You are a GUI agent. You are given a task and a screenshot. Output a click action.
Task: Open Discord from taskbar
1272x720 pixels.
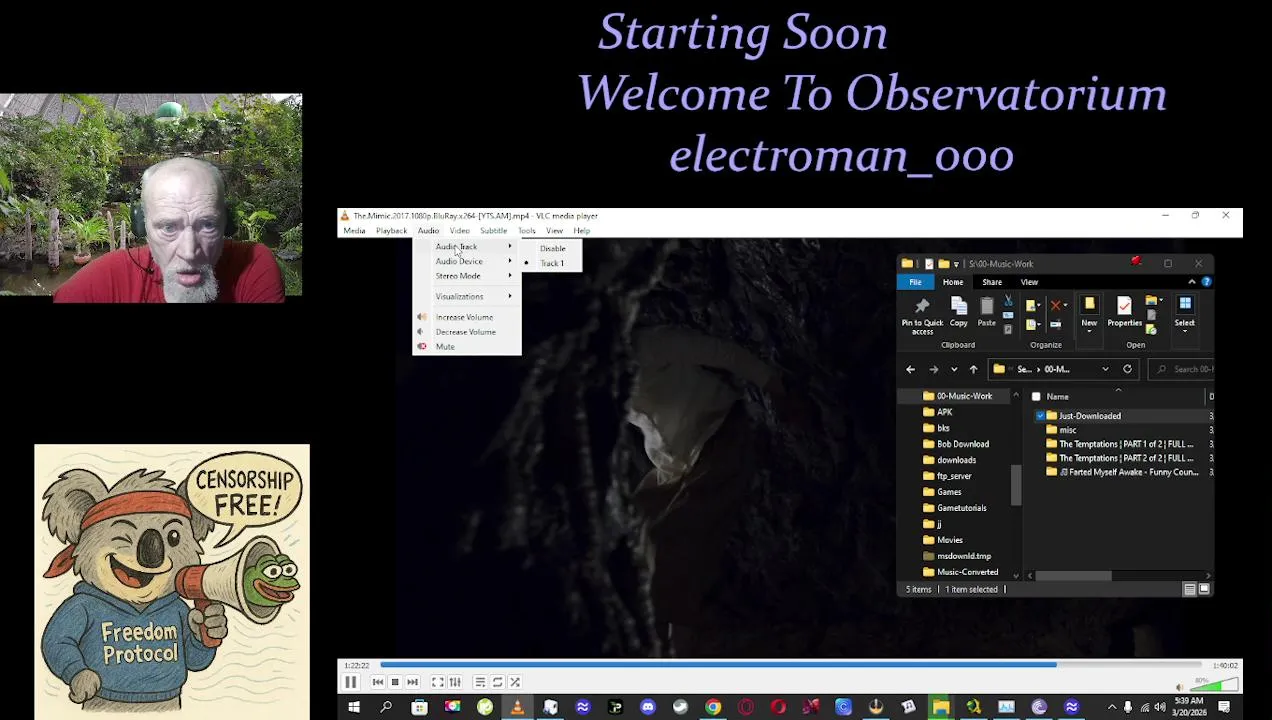tap(647, 708)
